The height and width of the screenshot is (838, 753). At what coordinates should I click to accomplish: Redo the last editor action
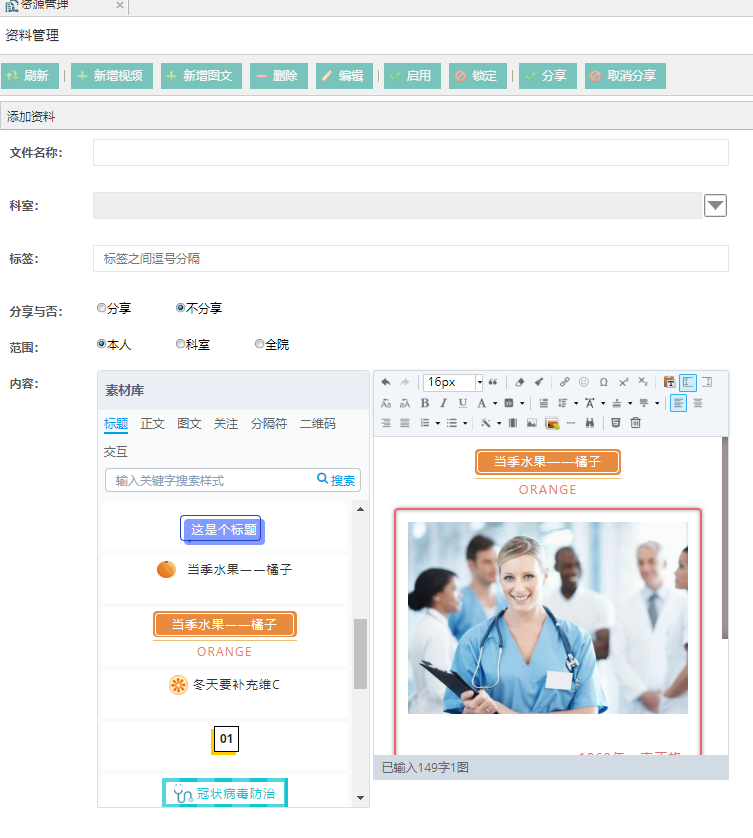[405, 382]
